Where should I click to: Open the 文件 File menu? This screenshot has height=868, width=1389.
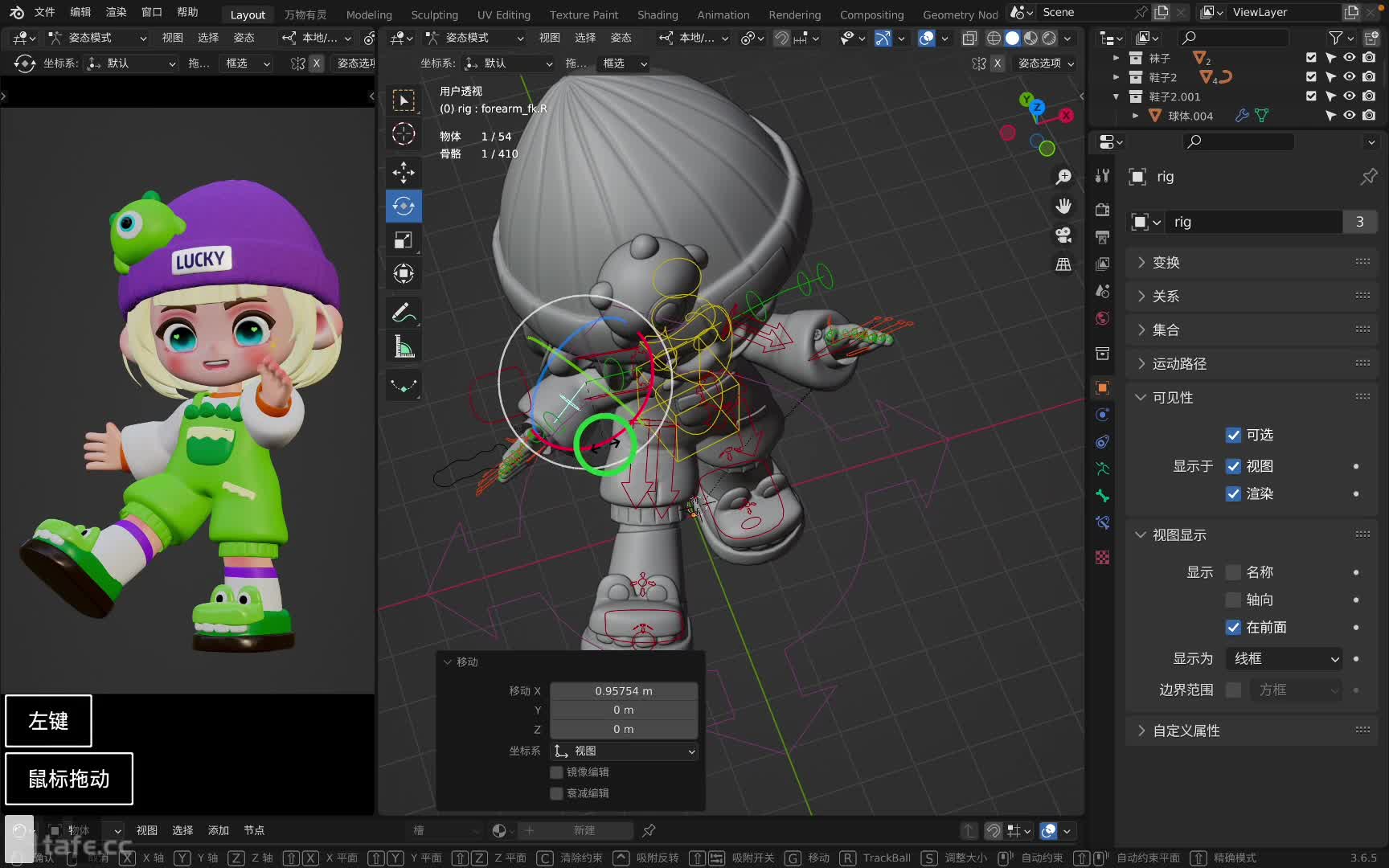coord(45,12)
